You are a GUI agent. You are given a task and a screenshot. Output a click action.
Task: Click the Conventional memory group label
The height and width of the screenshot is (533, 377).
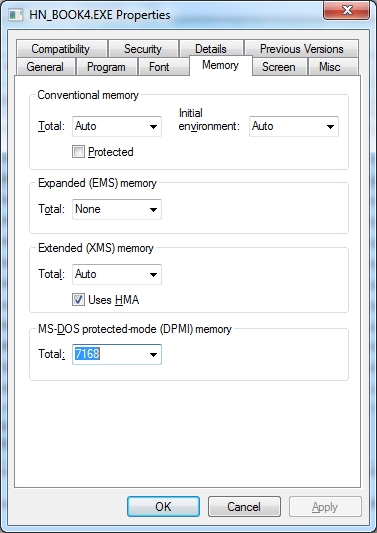88,95
